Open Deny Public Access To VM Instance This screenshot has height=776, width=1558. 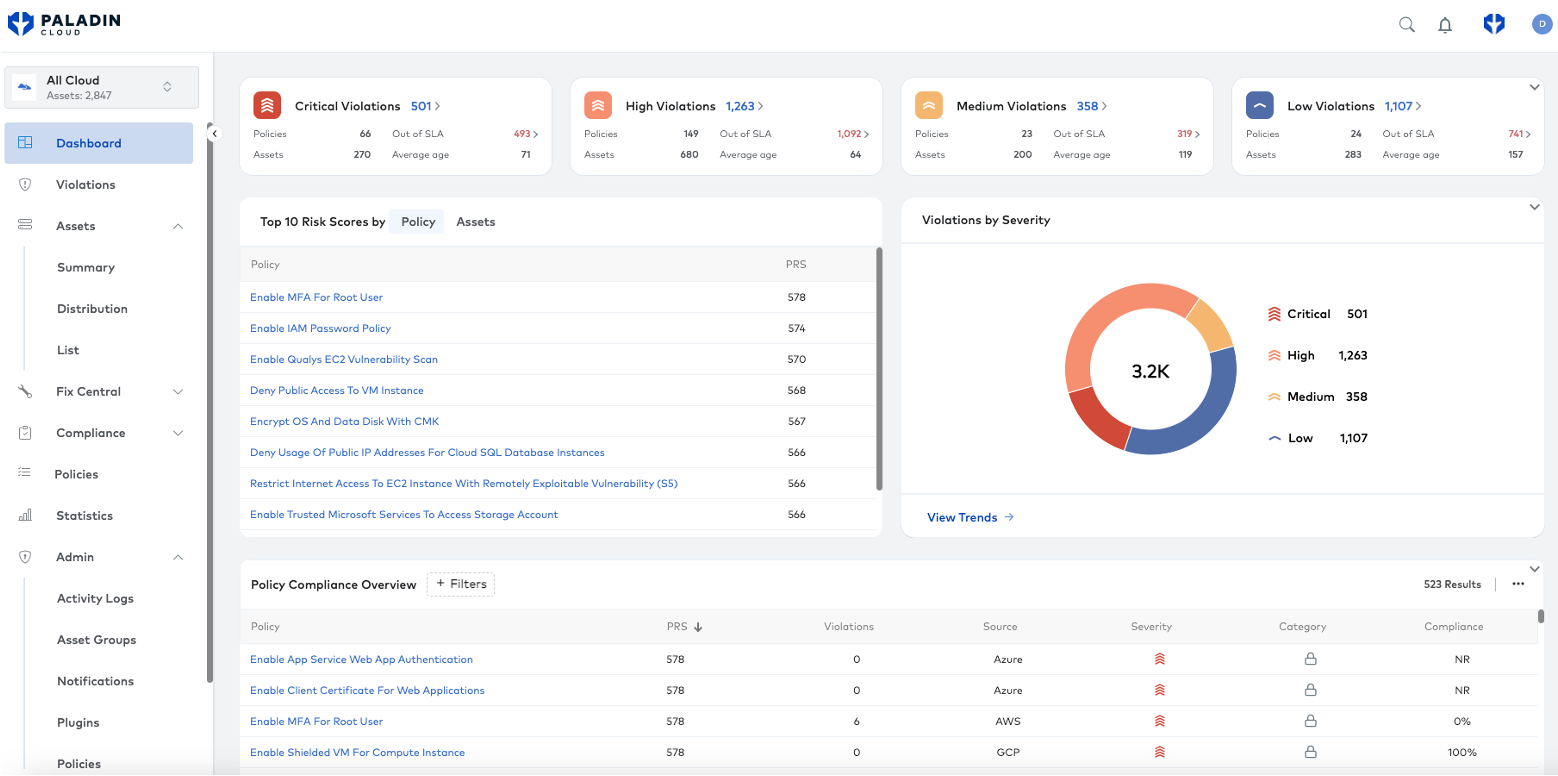[x=337, y=390]
